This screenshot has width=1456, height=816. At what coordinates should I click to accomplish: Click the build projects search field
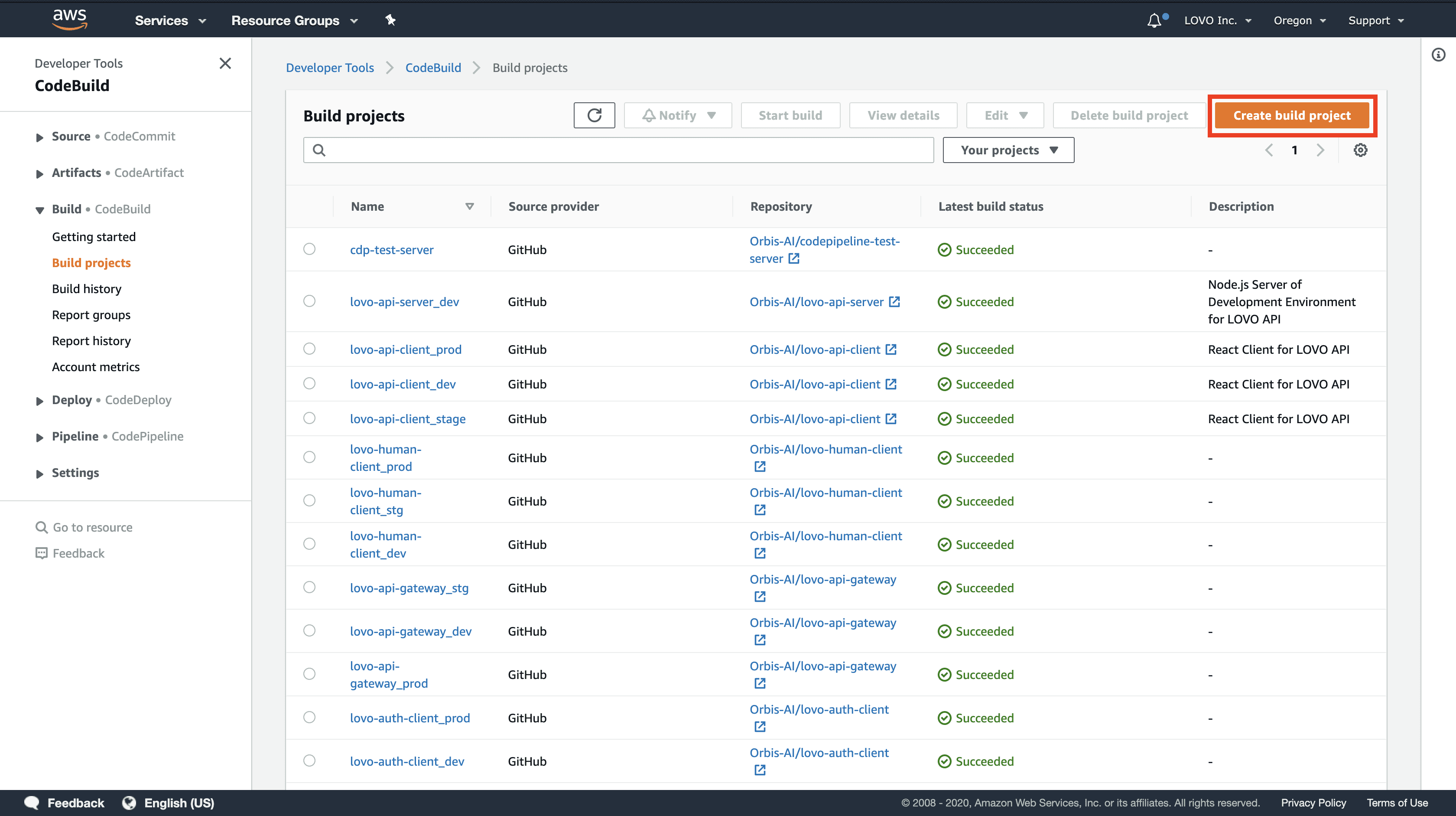coord(618,150)
